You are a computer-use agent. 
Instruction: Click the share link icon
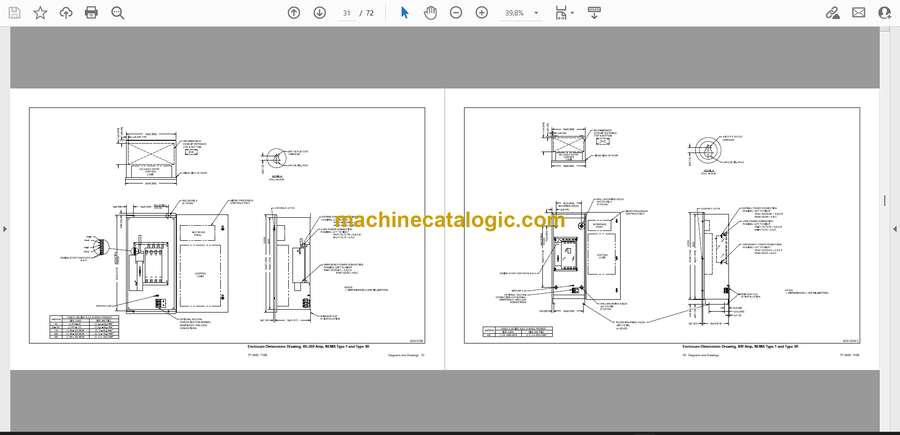click(x=832, y=13)
